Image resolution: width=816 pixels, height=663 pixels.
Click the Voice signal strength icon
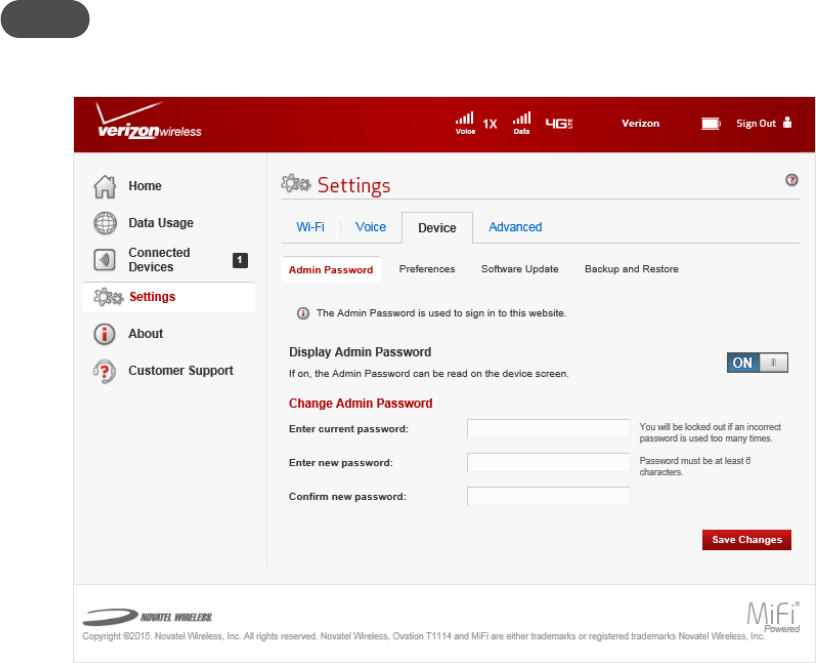tap(465, 123)
